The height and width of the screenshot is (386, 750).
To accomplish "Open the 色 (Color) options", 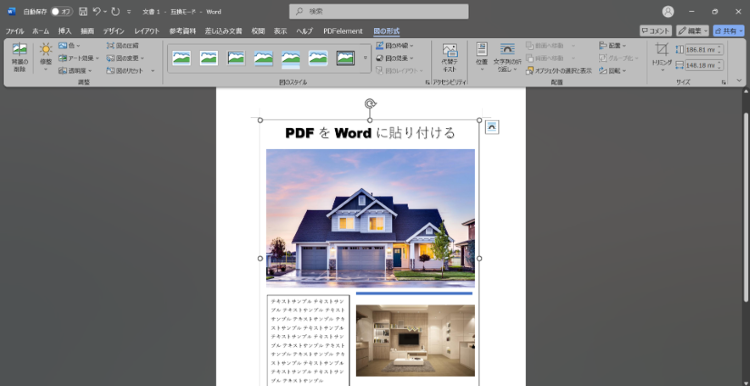I will coord(70,45).
